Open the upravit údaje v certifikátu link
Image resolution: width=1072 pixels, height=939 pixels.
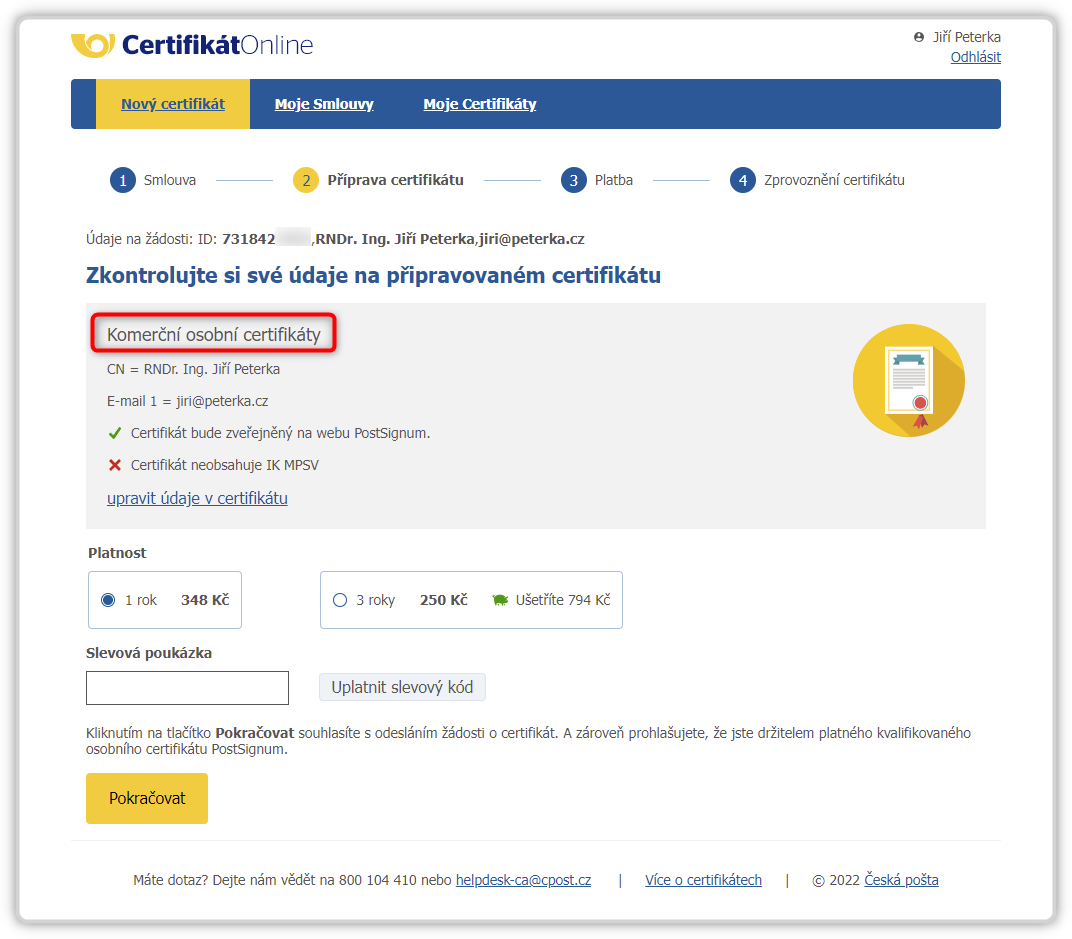pyautogui.click(x=197, y=498)
